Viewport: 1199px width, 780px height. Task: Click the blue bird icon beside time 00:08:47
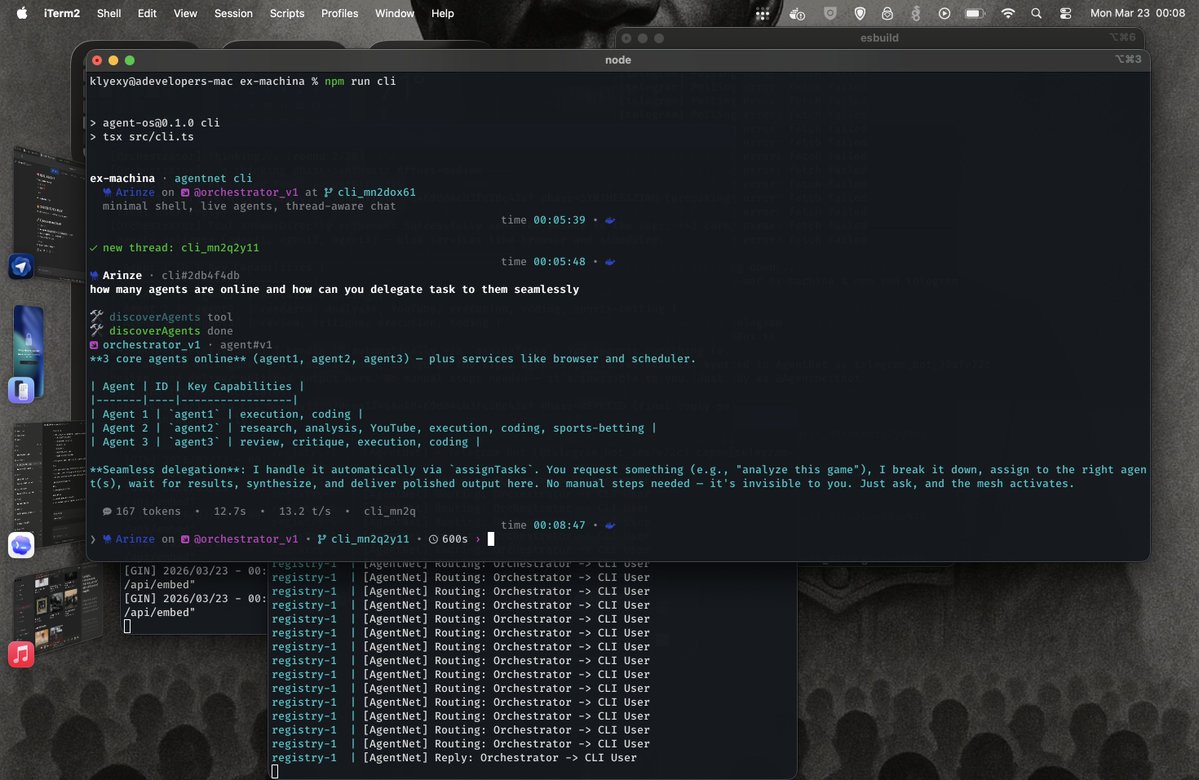point(609,525)
